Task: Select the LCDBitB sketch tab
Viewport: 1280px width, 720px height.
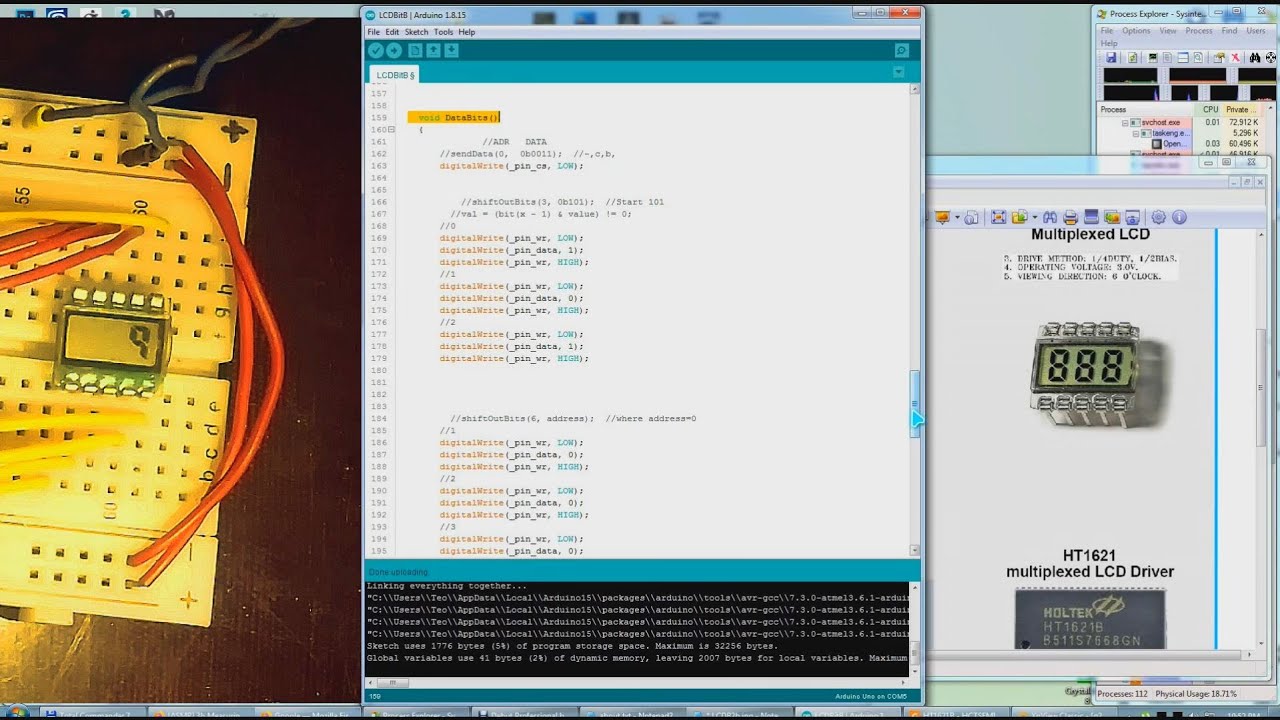Action: point(395,75)
